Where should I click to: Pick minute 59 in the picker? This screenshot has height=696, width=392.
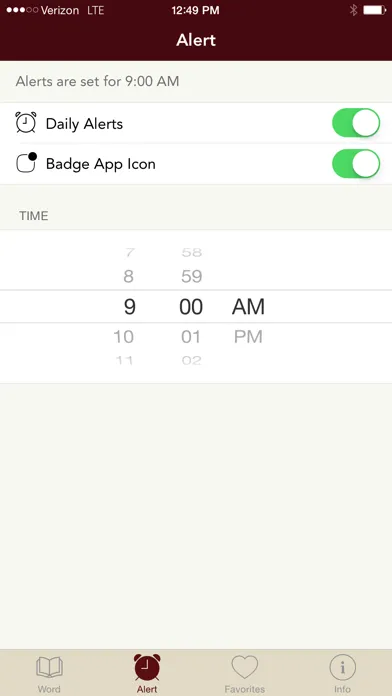pos(191,277)
